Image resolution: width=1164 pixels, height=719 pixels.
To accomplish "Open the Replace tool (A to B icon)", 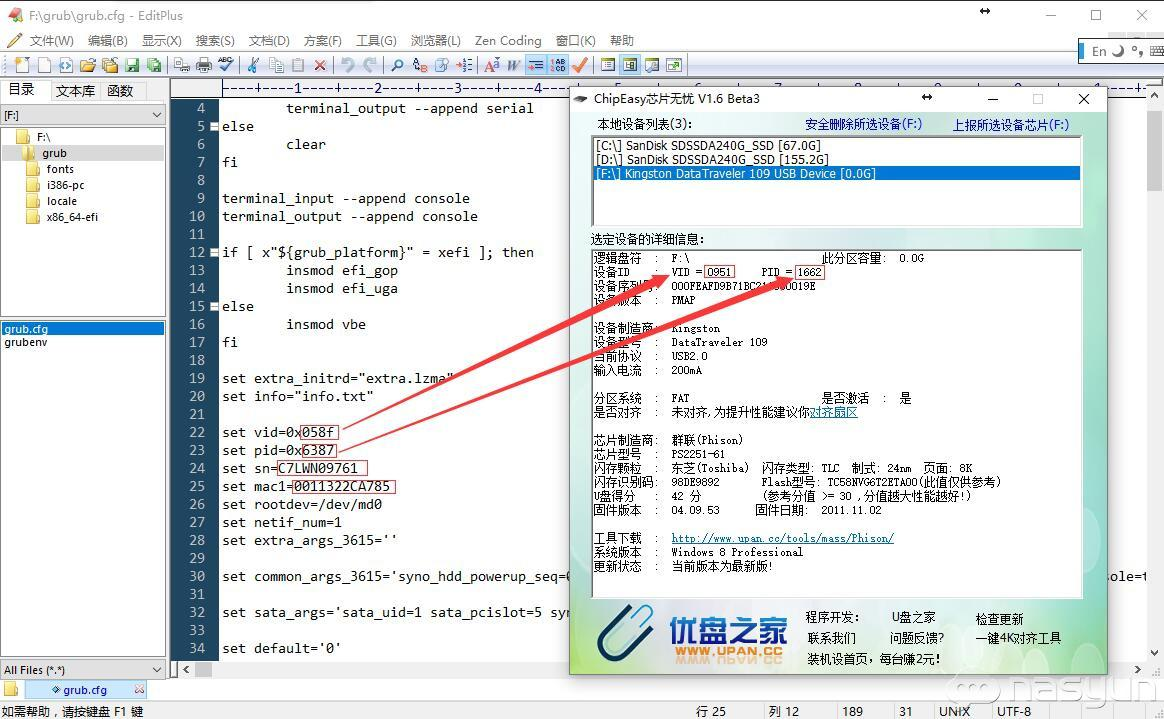I will coord(419,65).
